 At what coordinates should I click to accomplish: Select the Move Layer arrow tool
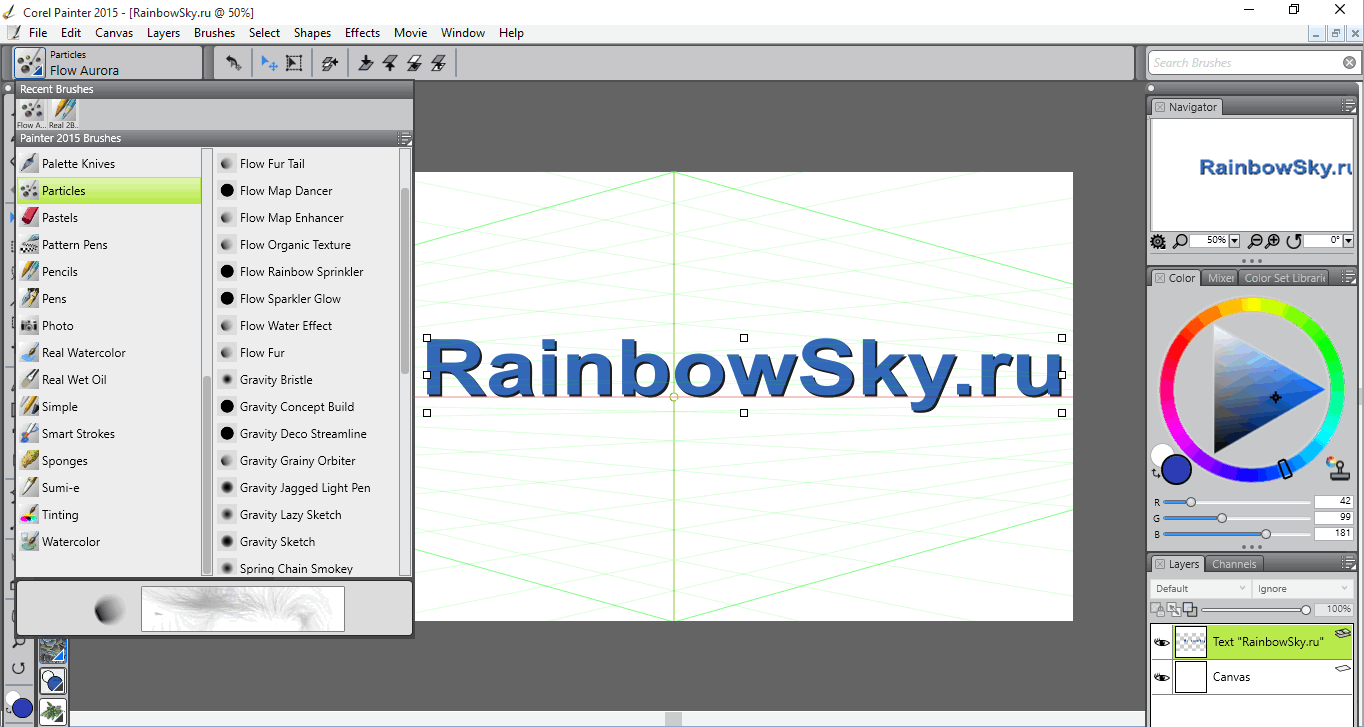269,63
